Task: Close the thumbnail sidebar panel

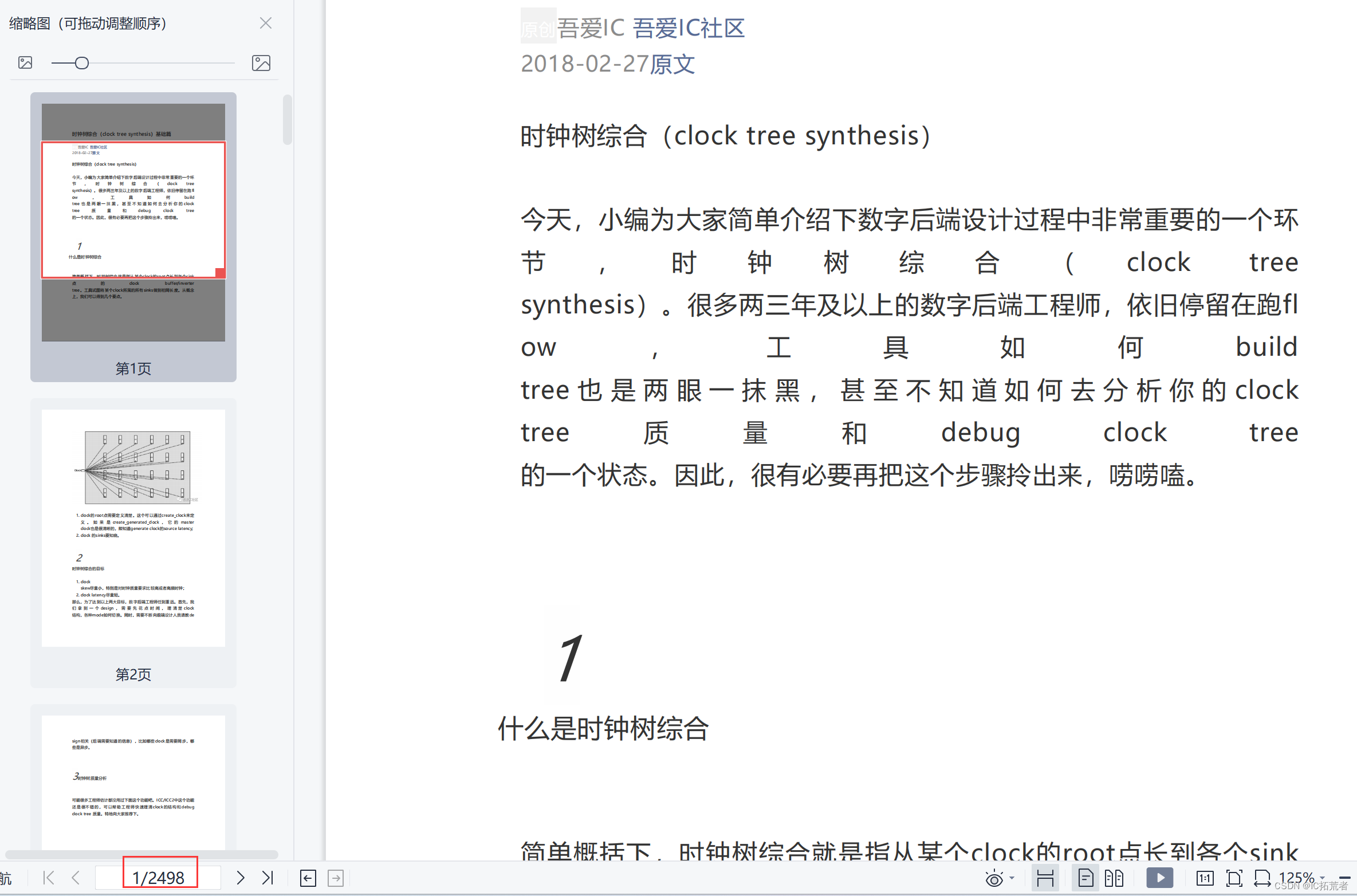Action: coord(266,23)
